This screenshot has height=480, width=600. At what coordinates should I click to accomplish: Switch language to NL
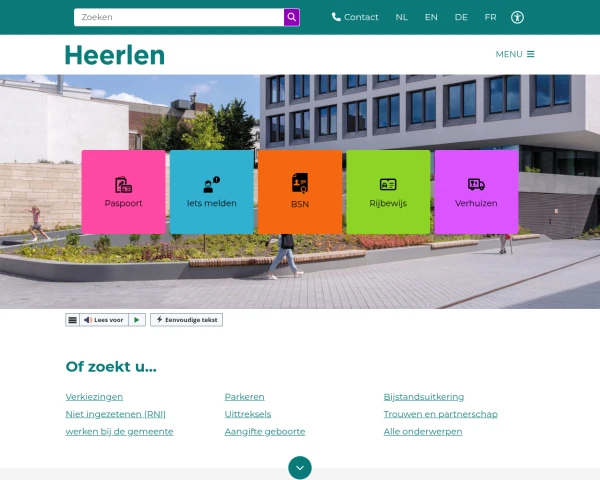click(401, 17)
